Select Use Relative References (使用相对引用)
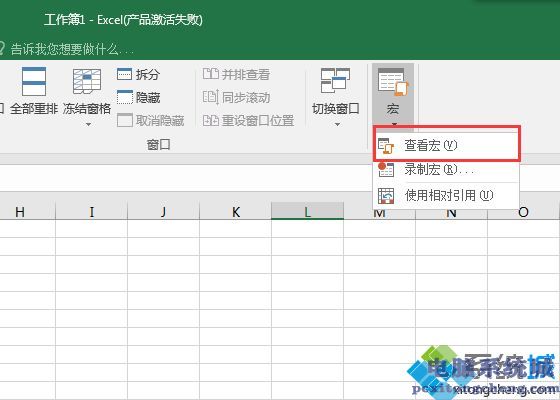This screenshot has width=560, height=400. 446,195
